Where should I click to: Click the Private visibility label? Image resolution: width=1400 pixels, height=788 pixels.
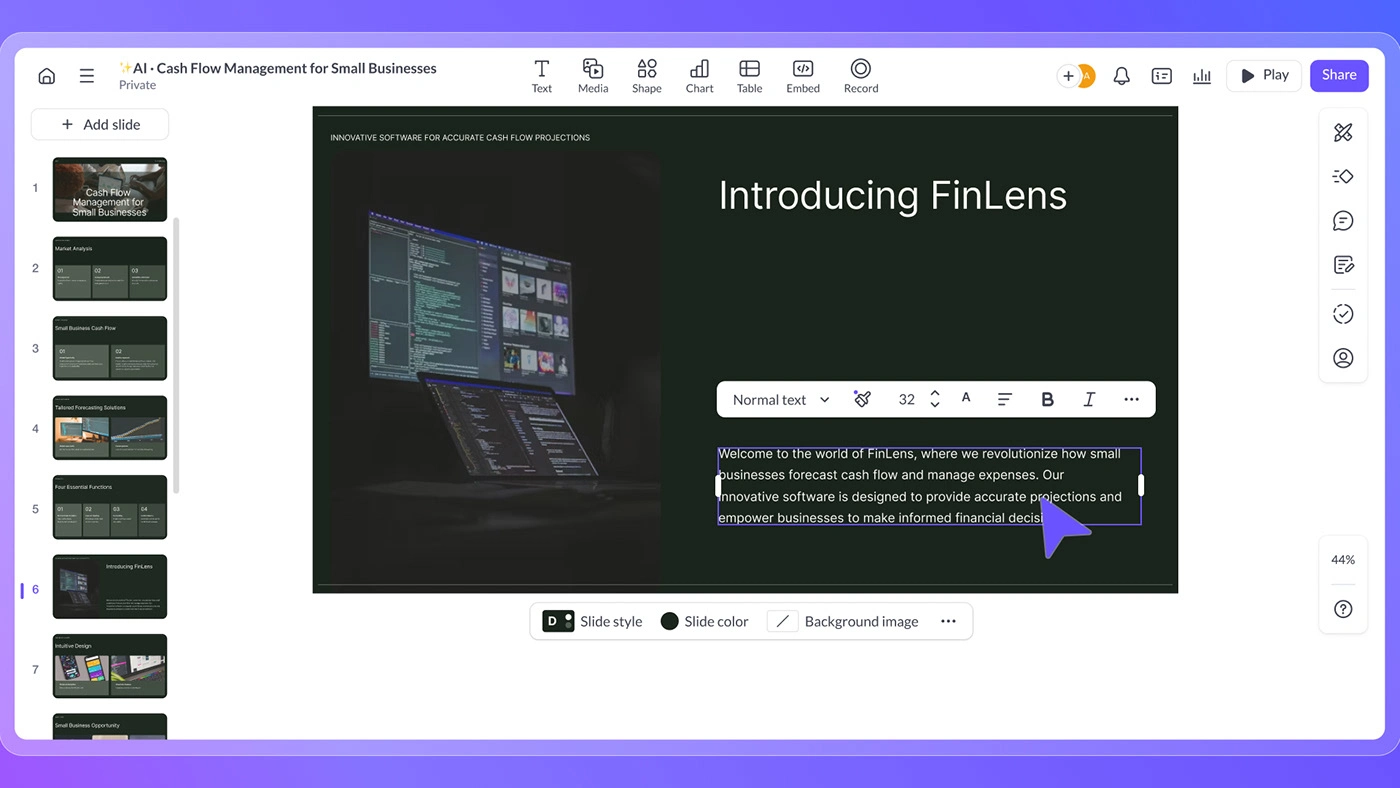pos(137,85)
